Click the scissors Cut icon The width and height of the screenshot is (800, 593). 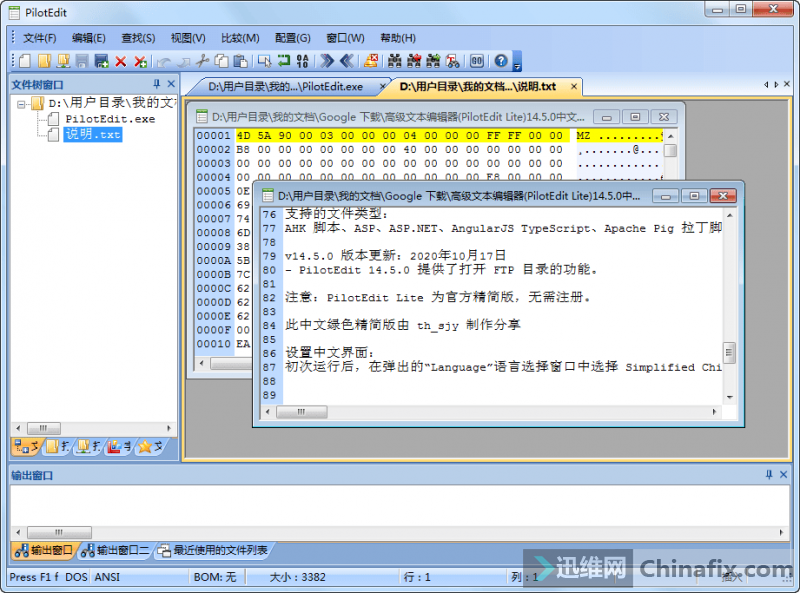[203, 61]
